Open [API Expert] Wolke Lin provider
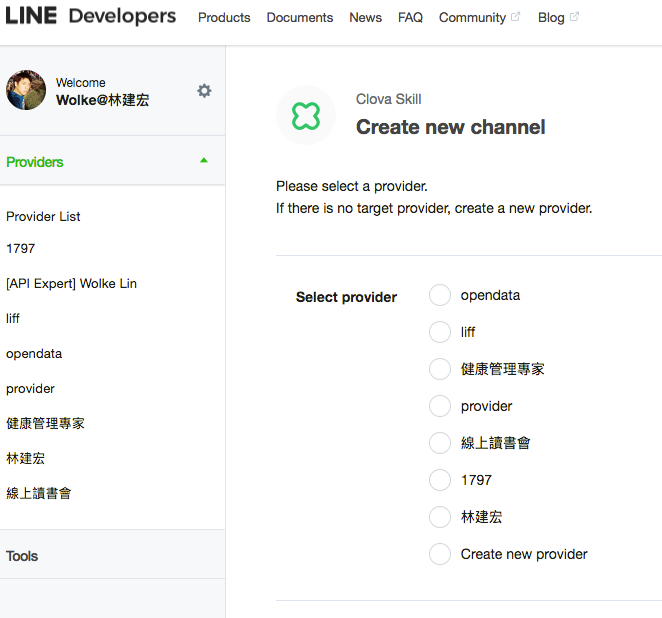This screenshot has height=618, width=662. pyautogui.click(x=71, y=284)
